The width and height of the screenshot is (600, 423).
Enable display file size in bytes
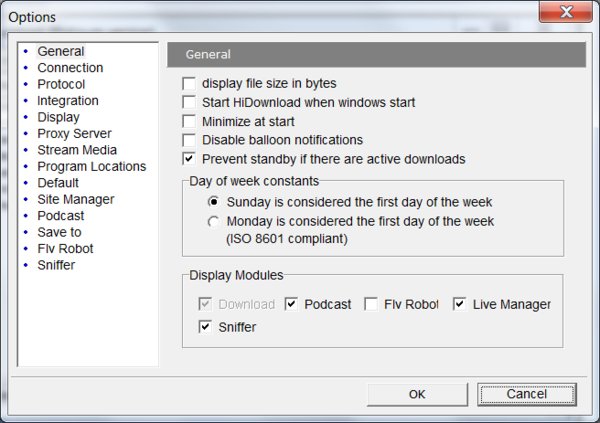point(190,83)
